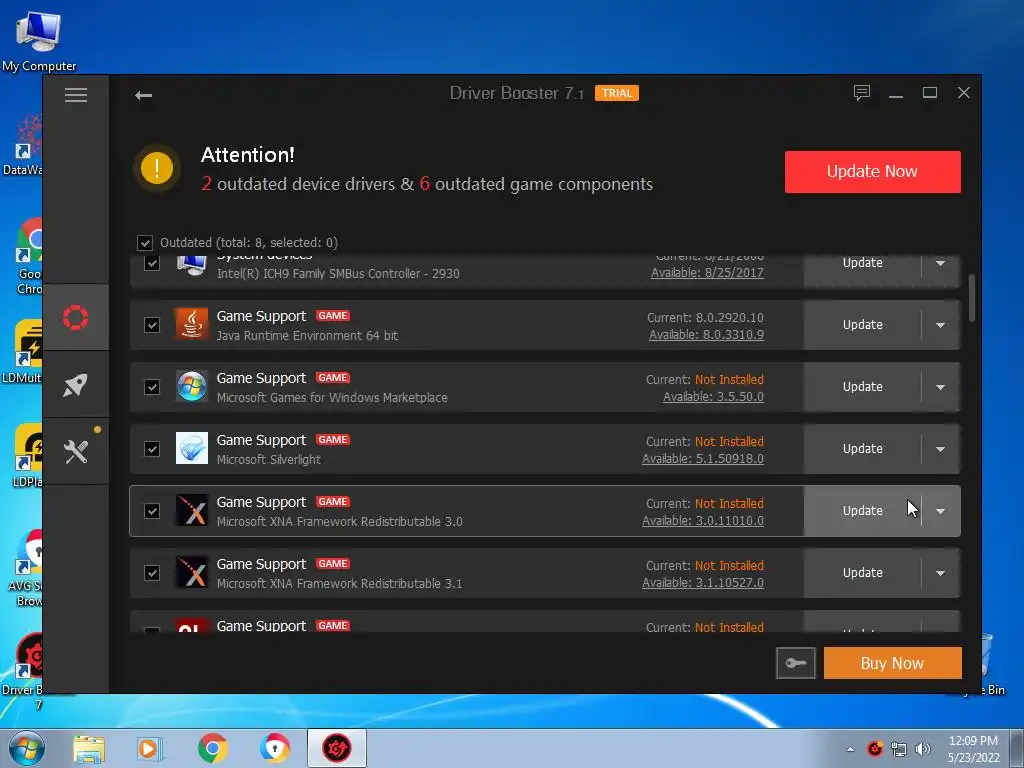Open the volume icon in system tray
Viewport: 1024px width, 768px height.
point(922,749)
